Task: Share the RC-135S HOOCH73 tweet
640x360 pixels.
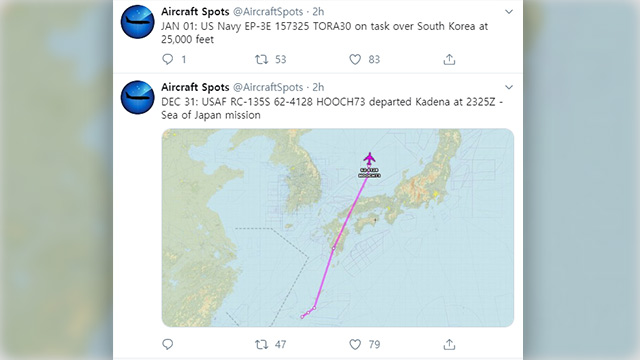Action: (x=449, y=344)
